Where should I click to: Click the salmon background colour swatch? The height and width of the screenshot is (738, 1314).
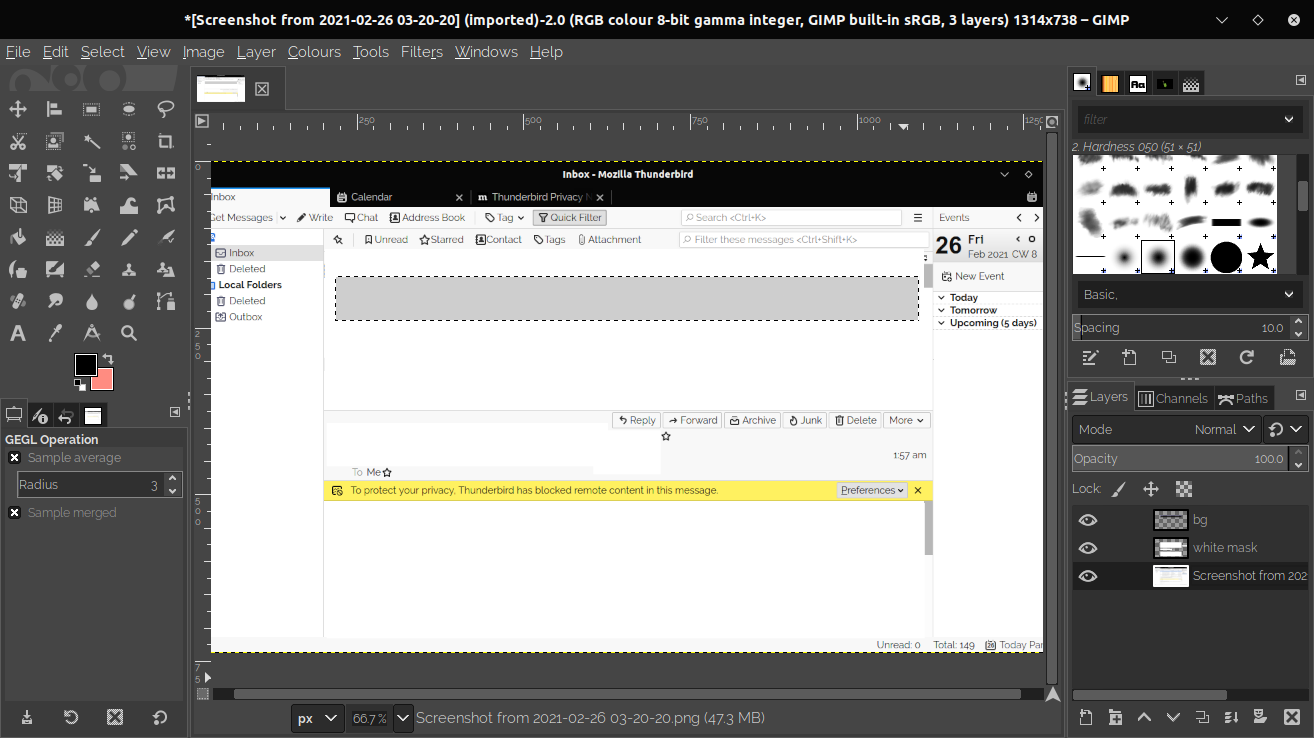tap(104, 381)
